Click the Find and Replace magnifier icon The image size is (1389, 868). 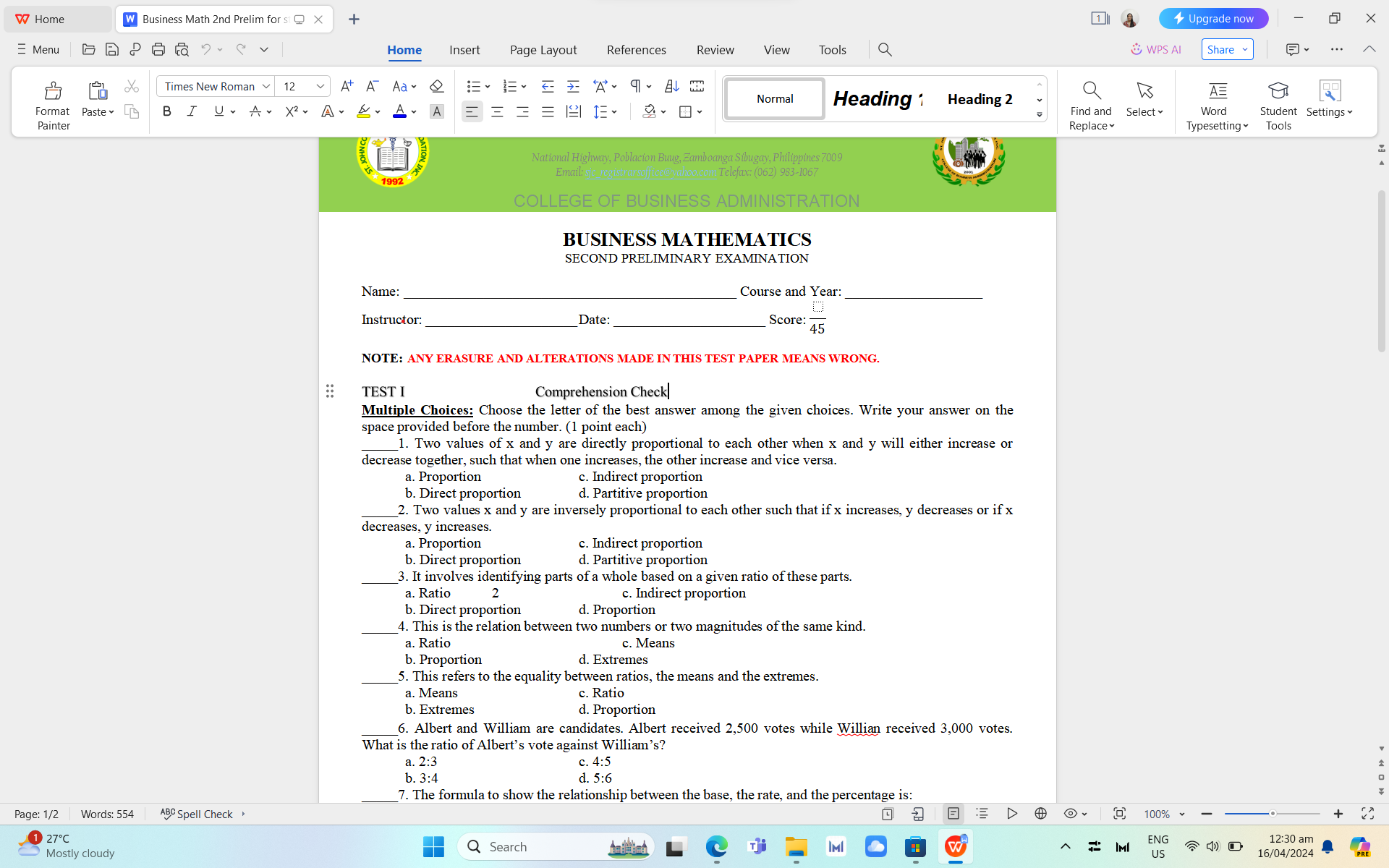point(1091,90)
